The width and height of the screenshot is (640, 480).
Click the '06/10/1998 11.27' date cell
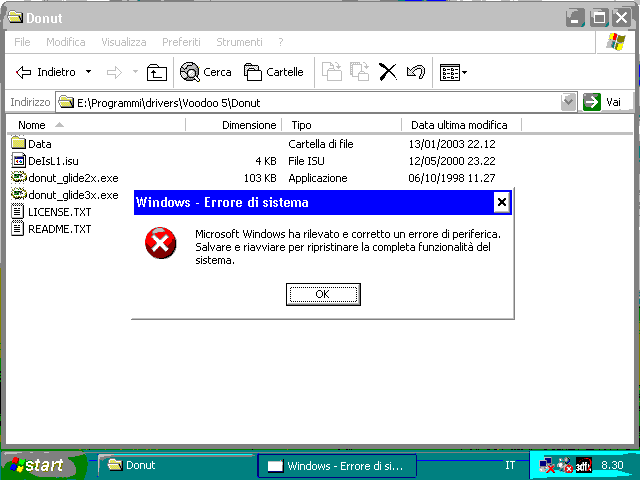[x=452, y=178]
